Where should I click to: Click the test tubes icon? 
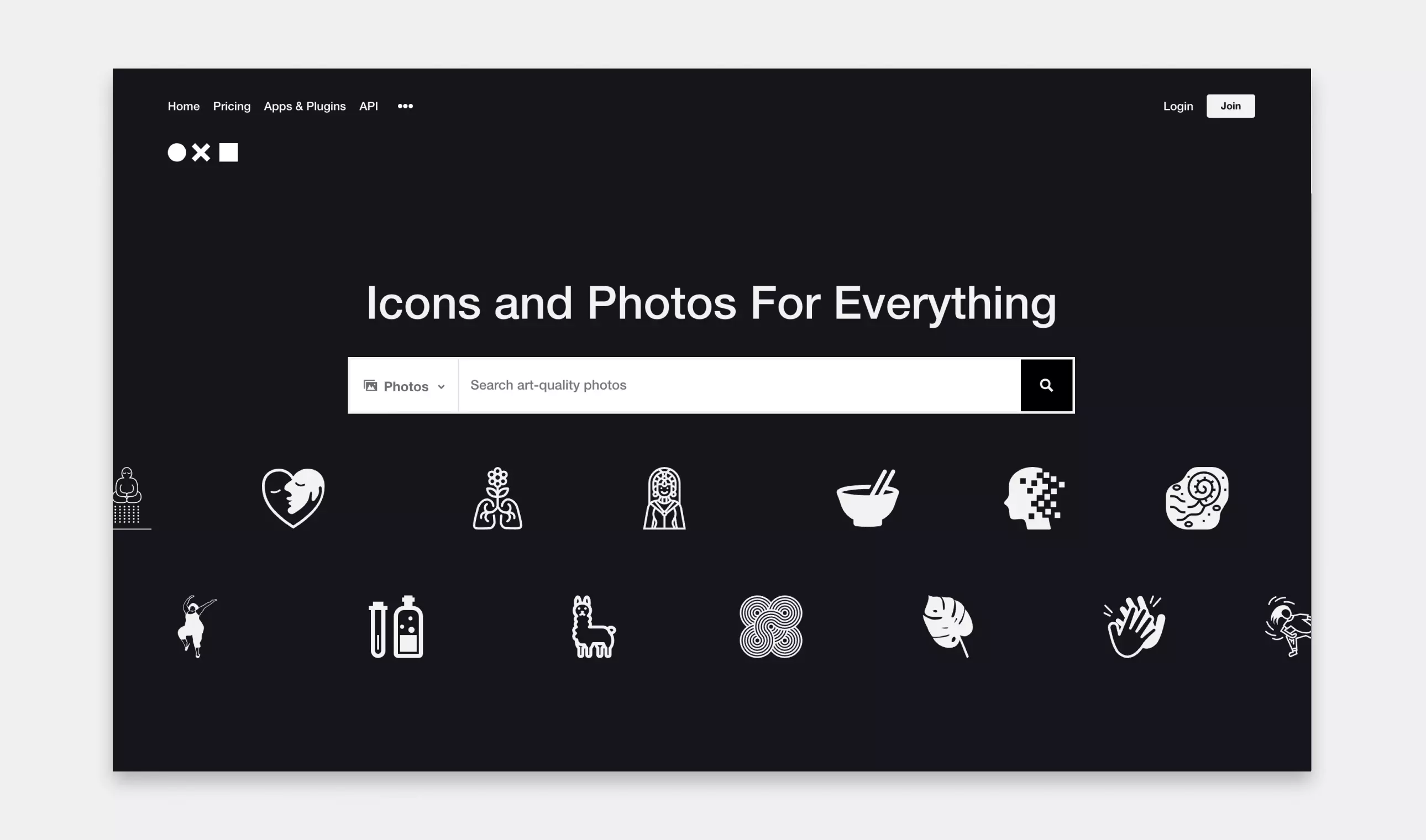pyautogui.click(x=394, y=627)
